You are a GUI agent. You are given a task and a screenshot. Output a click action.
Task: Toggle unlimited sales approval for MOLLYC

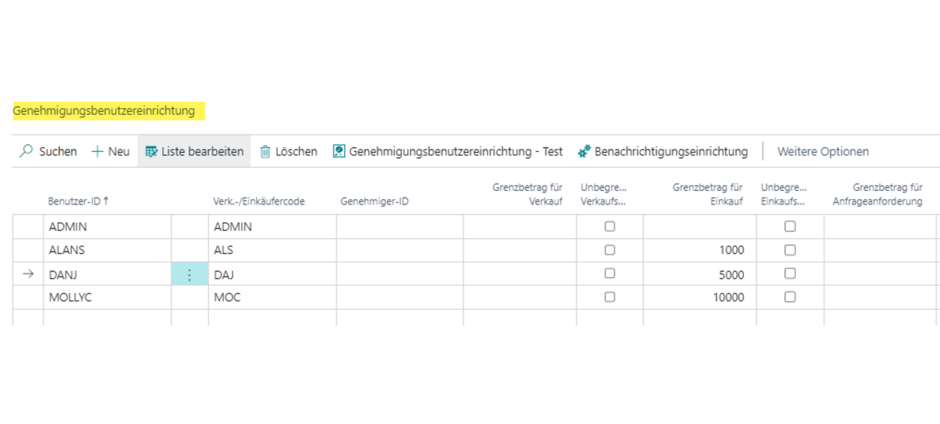[x=610, y=297]
